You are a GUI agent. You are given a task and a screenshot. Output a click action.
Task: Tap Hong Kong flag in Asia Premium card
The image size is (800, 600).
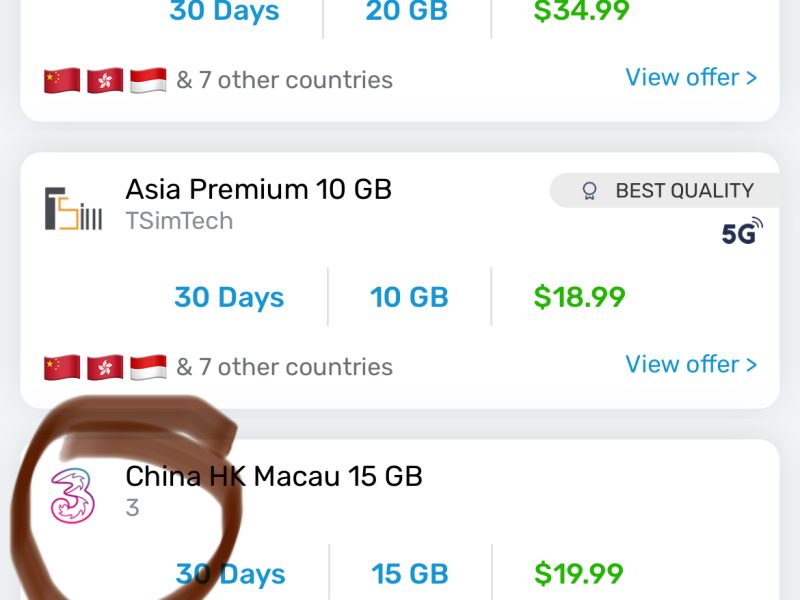point(105,367)
